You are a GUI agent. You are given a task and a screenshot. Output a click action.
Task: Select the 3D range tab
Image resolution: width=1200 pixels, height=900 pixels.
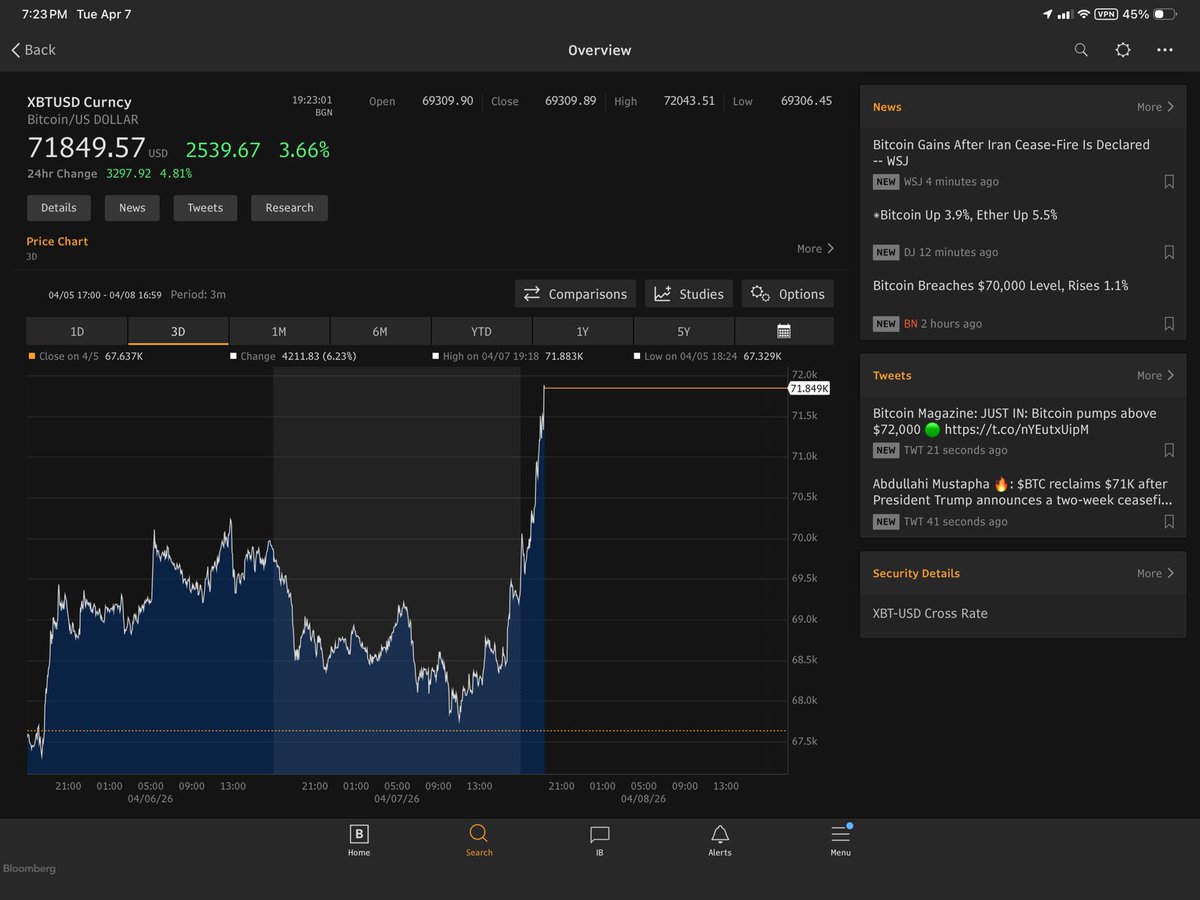[178, 331]
